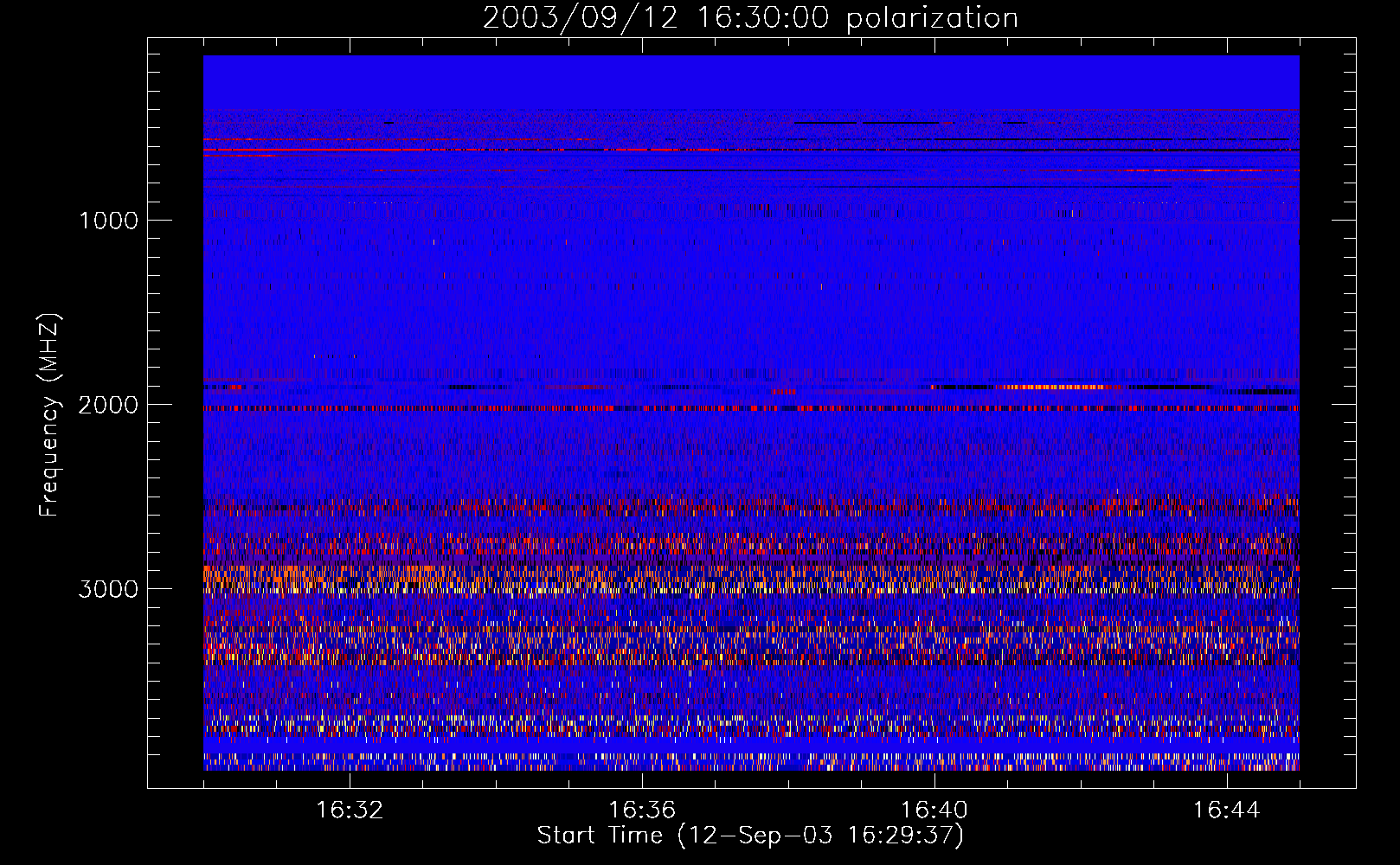
Task: Click the 16:36 time tick label
Action: tap(642, 811)
